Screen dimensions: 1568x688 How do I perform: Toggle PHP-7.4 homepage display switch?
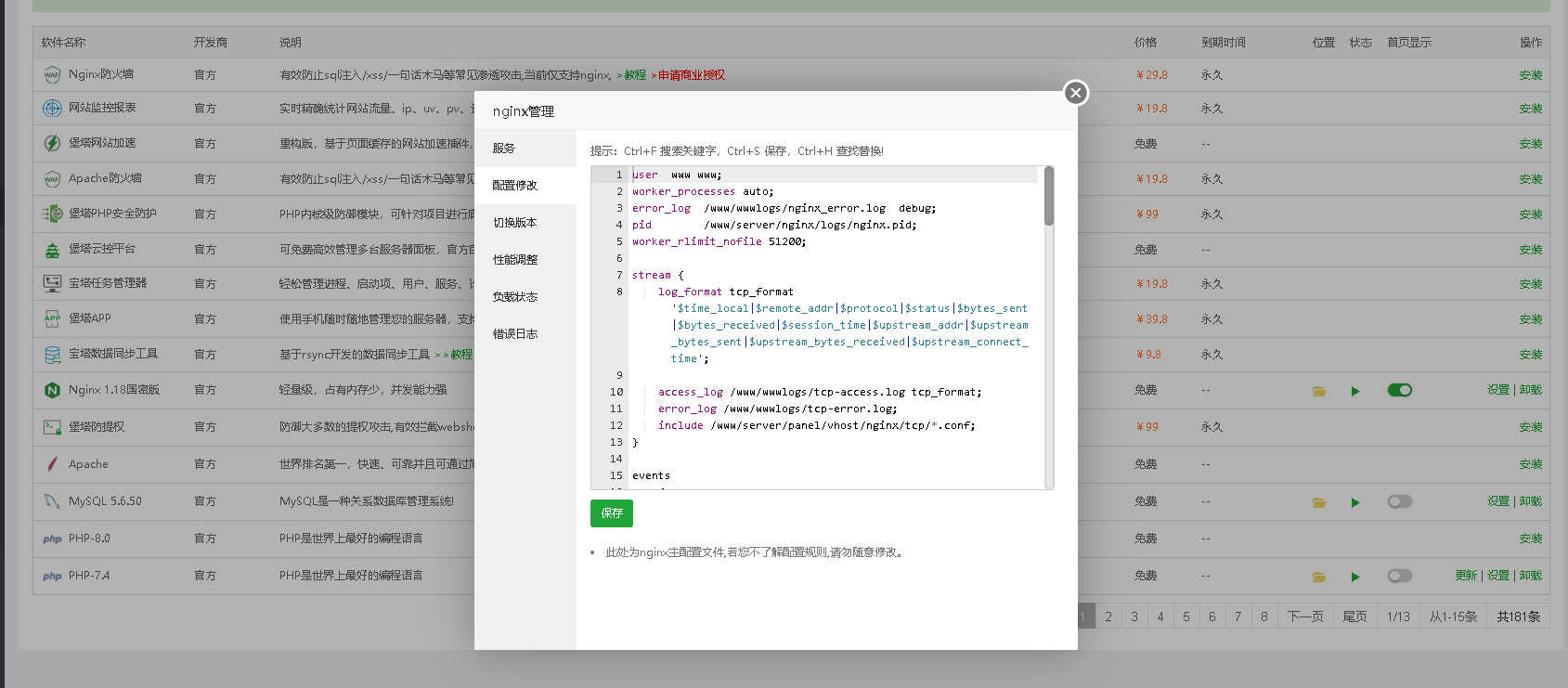[x=1400, y=576]
